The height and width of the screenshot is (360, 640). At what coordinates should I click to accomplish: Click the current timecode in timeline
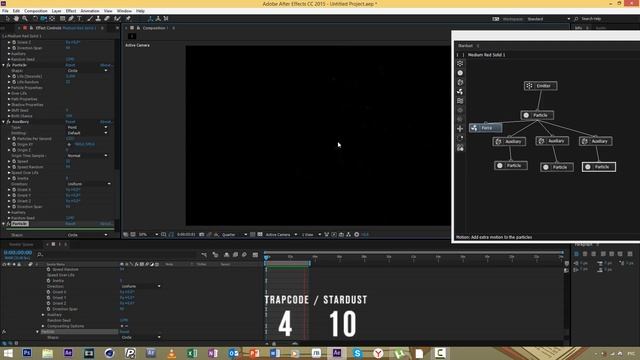(18, 253)
